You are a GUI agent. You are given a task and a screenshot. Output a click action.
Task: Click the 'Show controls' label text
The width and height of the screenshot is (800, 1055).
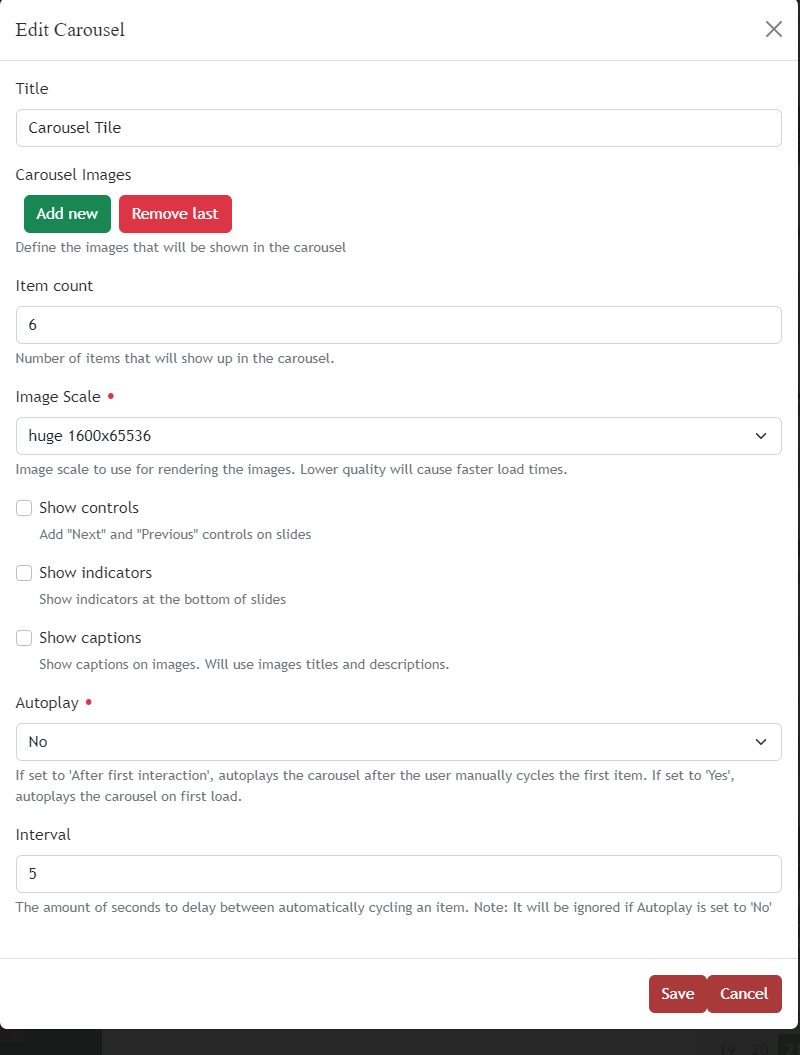pyautogui.click(x=89, y=508)
